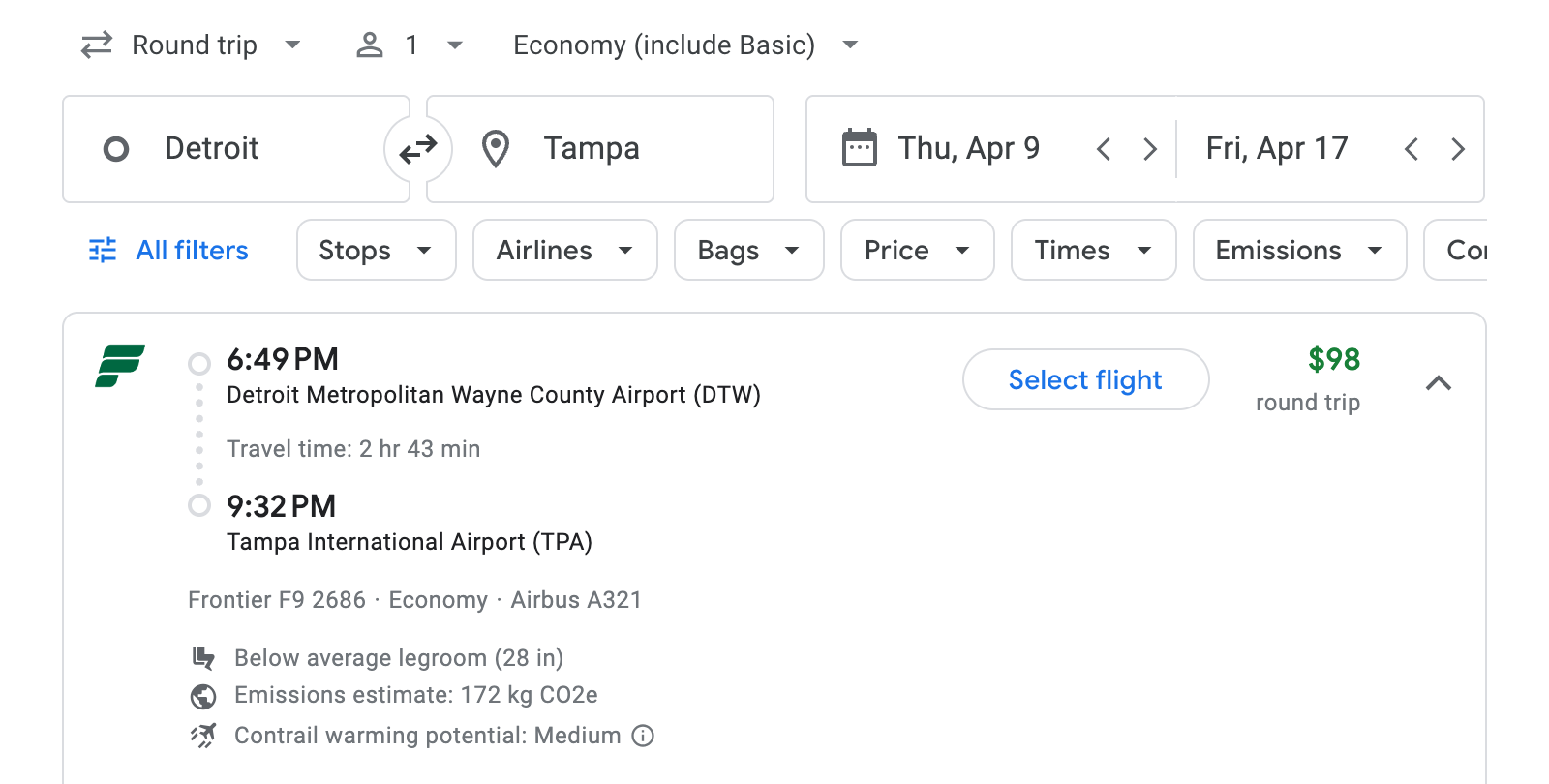1549x784 pixels.
Task: Click the below average legroom seat icon
Action: tap(203, 657)
